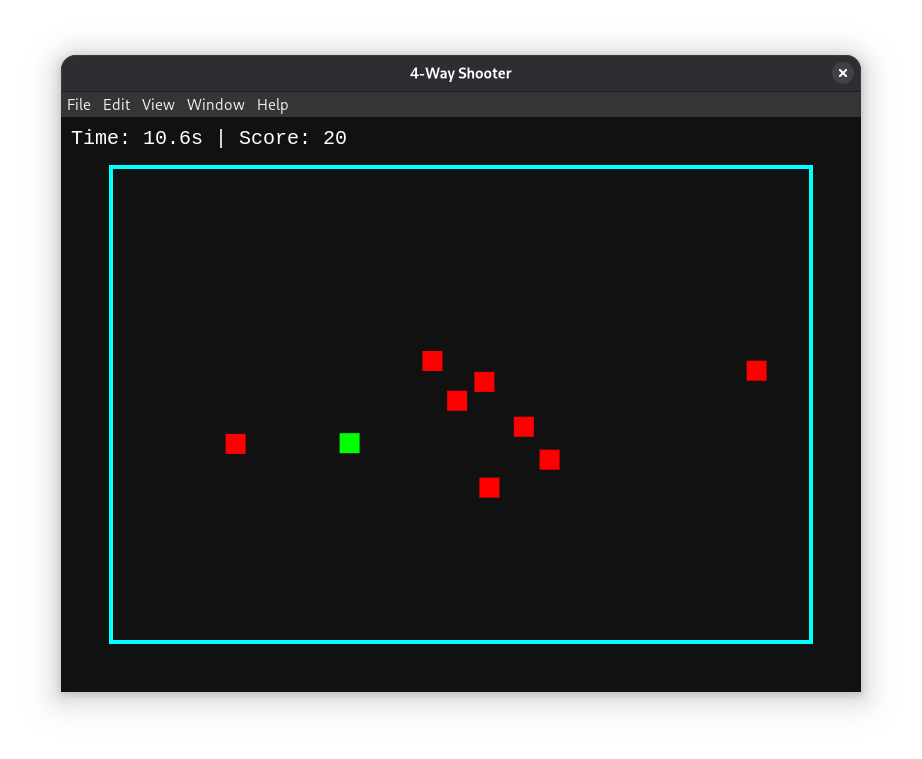Open the Edit menu
The width and height of the screenshot is (922, 759).
[116, 105]
